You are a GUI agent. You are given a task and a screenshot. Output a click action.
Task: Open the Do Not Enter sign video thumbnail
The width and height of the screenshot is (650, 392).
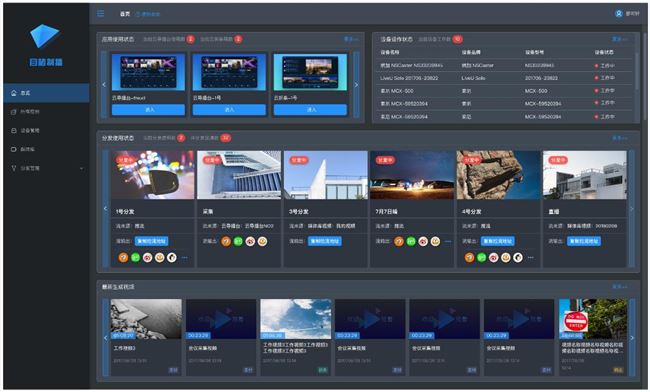(593, 319)
